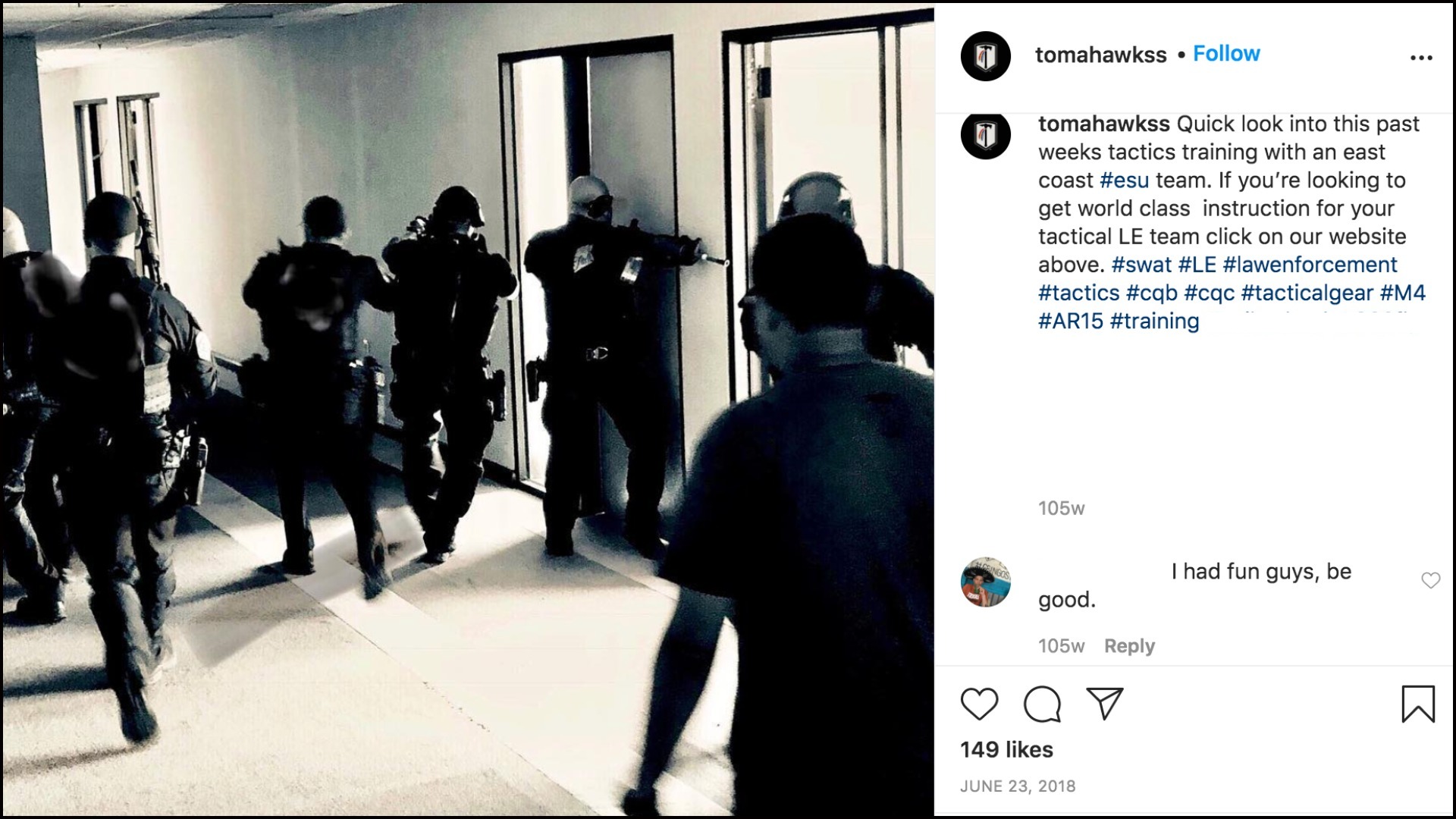Image resolution: width=1456 pixels, height=819 pixels.
Task: Open tomahawkss username in header
Action: pyautogui.click(x=1100, y=55)
